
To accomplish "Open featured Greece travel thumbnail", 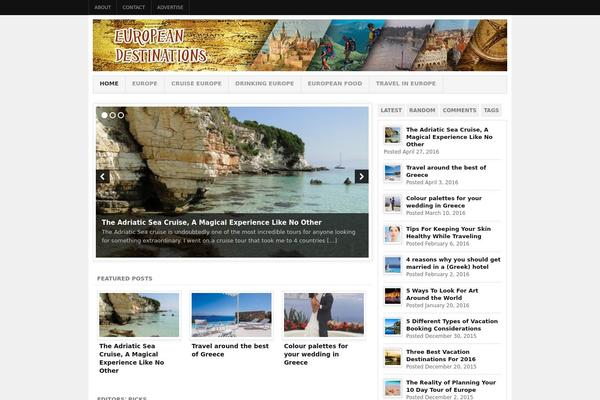I will [x=232, y=315].
